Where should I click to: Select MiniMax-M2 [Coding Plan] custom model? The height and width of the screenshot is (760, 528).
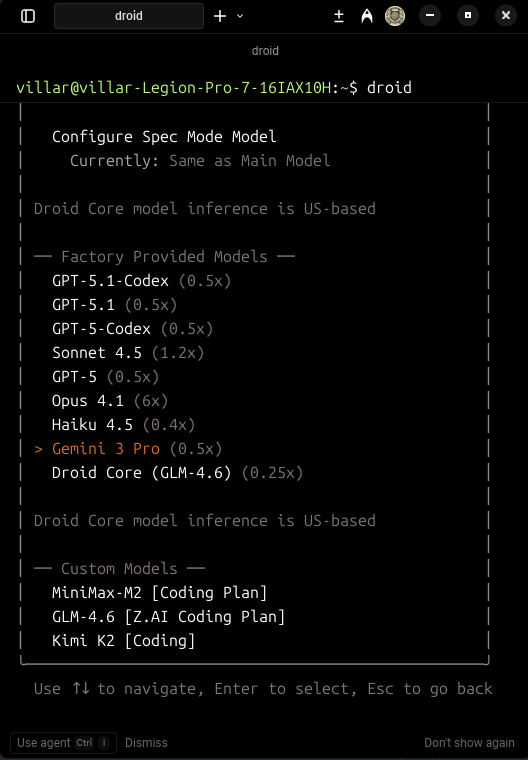160,593
